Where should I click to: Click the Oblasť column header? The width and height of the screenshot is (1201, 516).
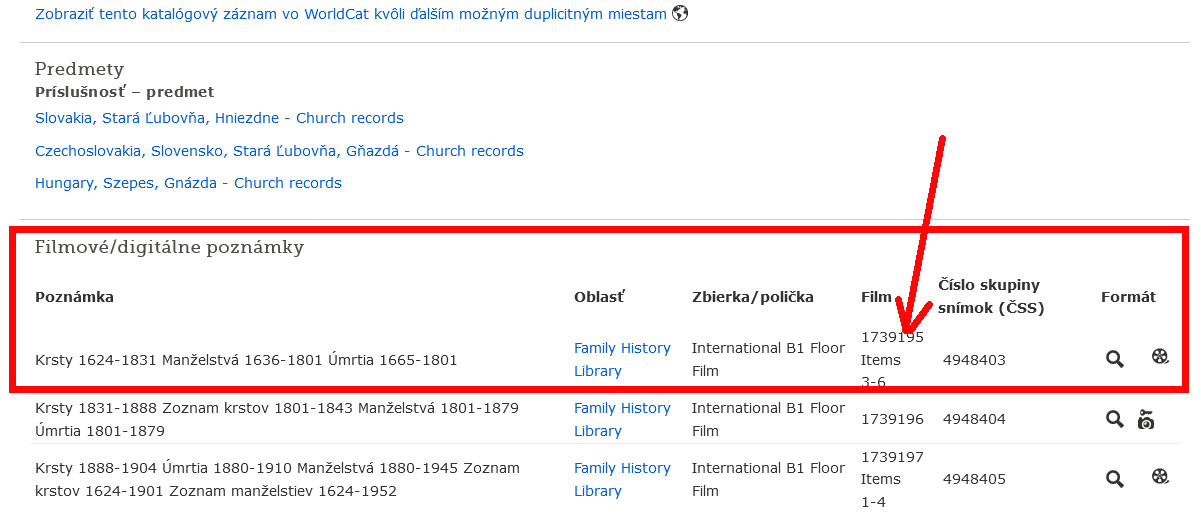[599, 297]
